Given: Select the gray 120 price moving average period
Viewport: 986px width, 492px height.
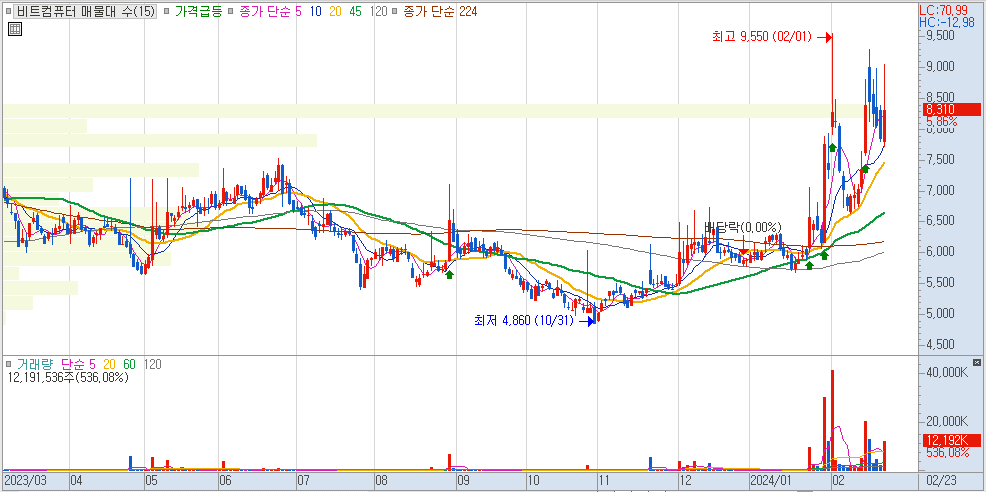Looking at the screenshot, I should pos(379,11).
